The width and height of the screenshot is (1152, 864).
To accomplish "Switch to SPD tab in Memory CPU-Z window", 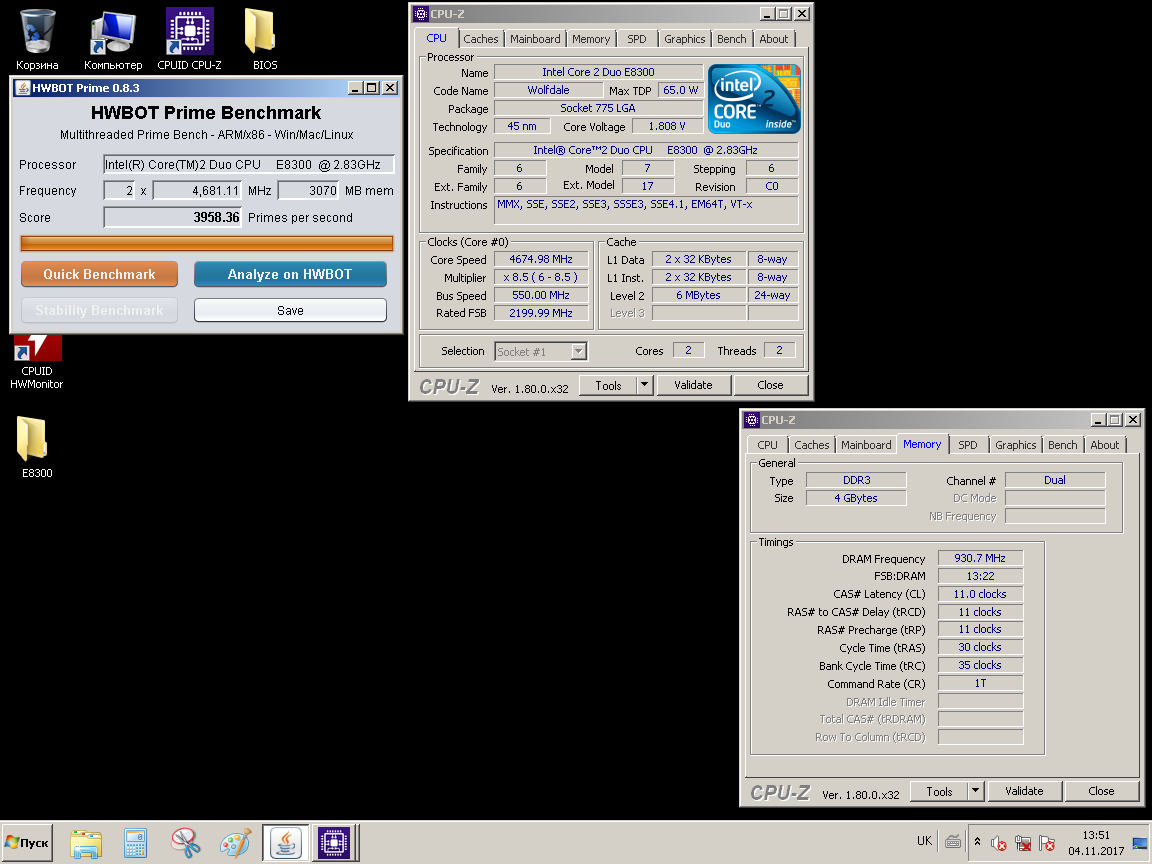I will (968, 445).
